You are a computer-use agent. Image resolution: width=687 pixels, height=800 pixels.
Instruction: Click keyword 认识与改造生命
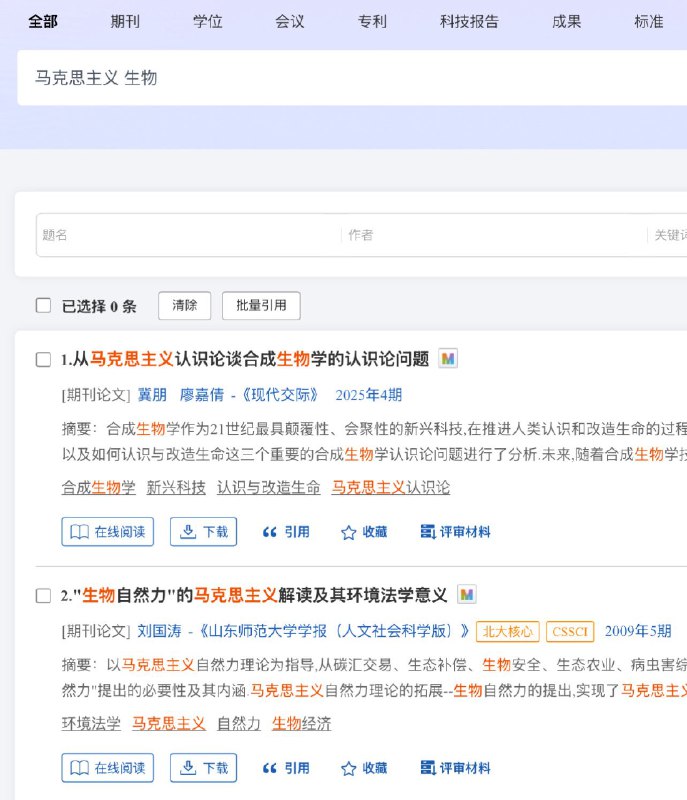(268, 488)
